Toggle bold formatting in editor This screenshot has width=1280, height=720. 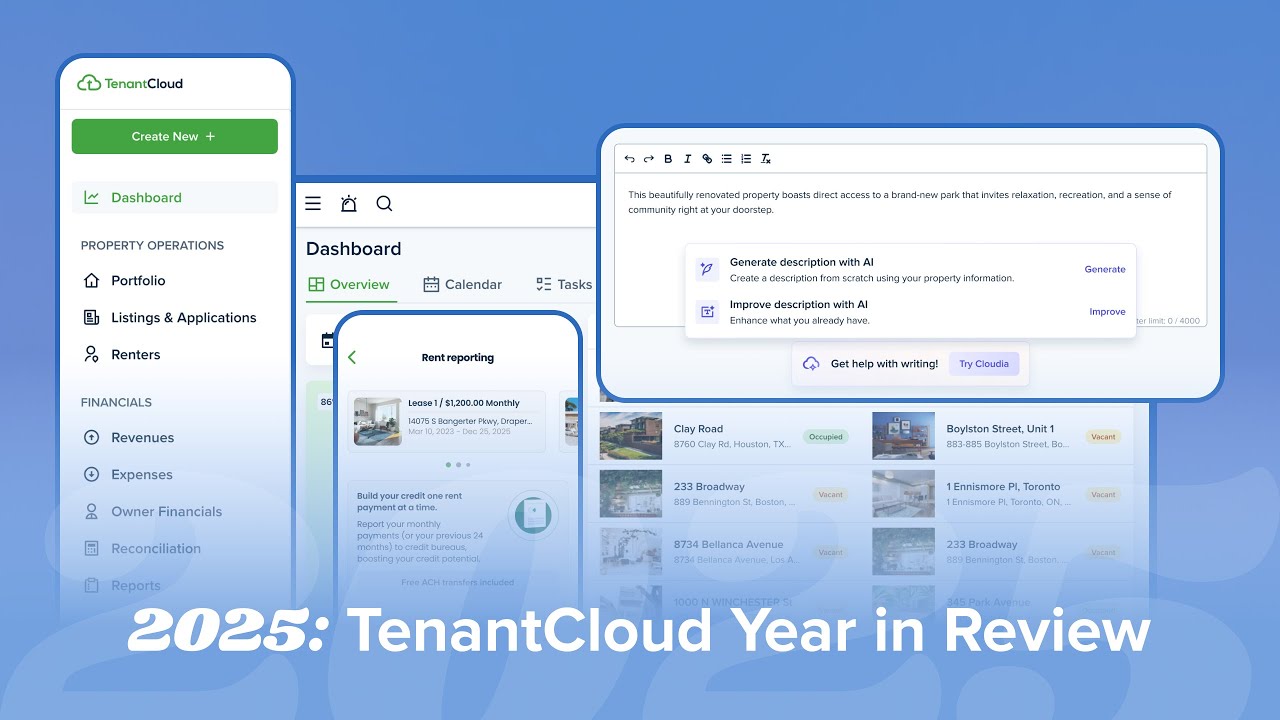[668, 159]
